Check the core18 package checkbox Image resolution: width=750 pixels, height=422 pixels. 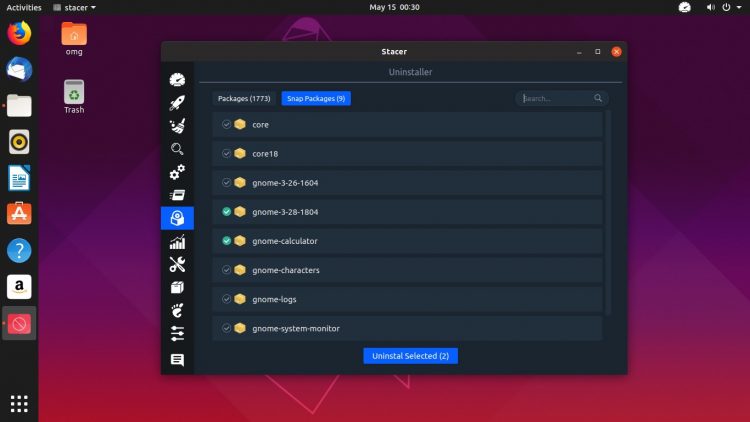tap(226, 154)
